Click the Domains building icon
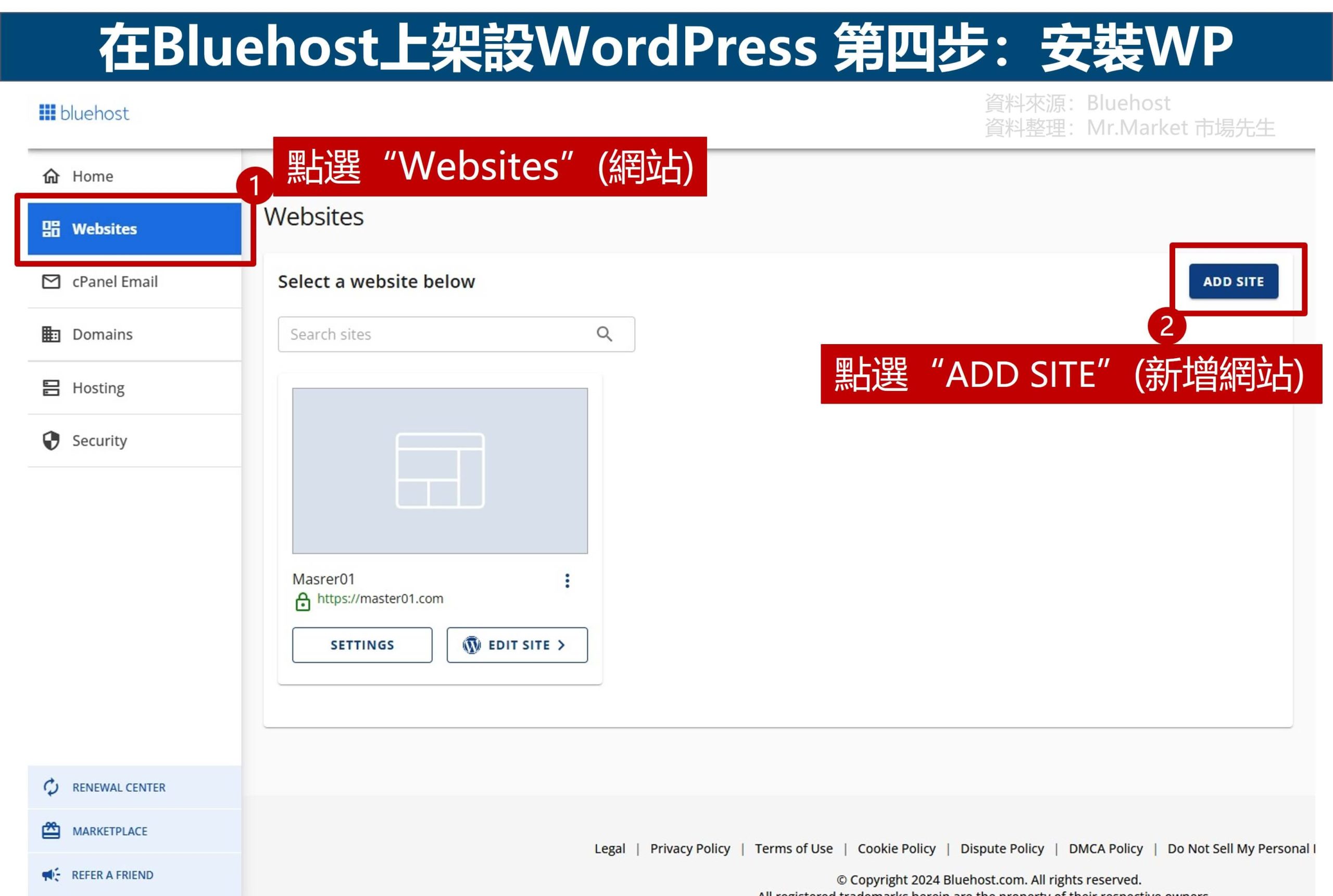The height and width of the screenshot is (896, 1333). (x=51, y=334)
